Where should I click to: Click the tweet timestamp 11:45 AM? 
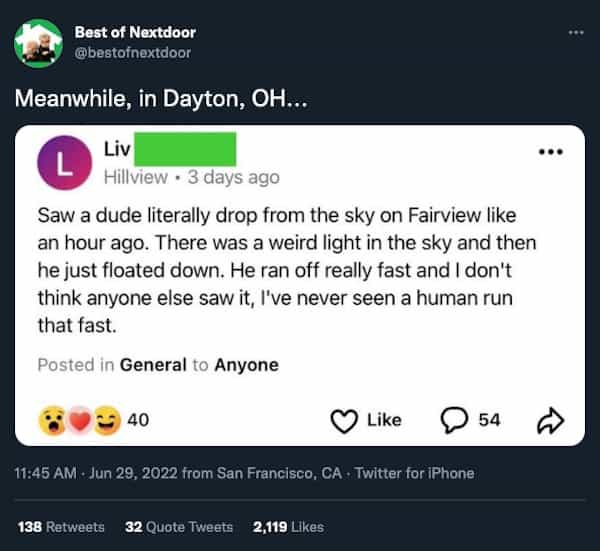click(45, 473)
